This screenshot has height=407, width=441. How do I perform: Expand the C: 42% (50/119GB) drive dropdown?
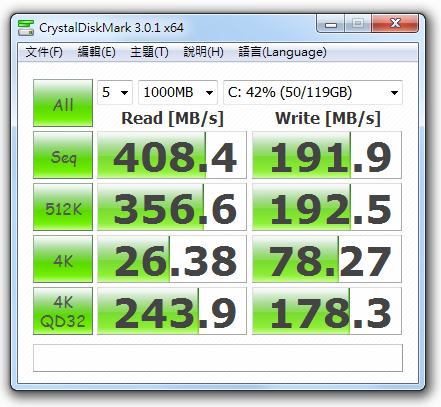[x=313, y=92]
